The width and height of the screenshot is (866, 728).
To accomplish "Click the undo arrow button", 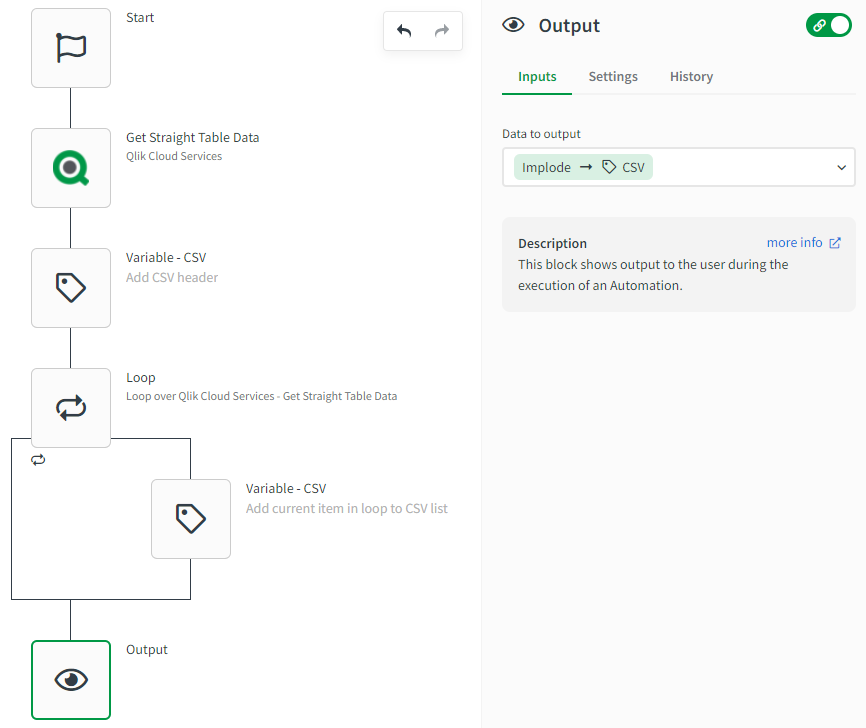I will [404, 31].
